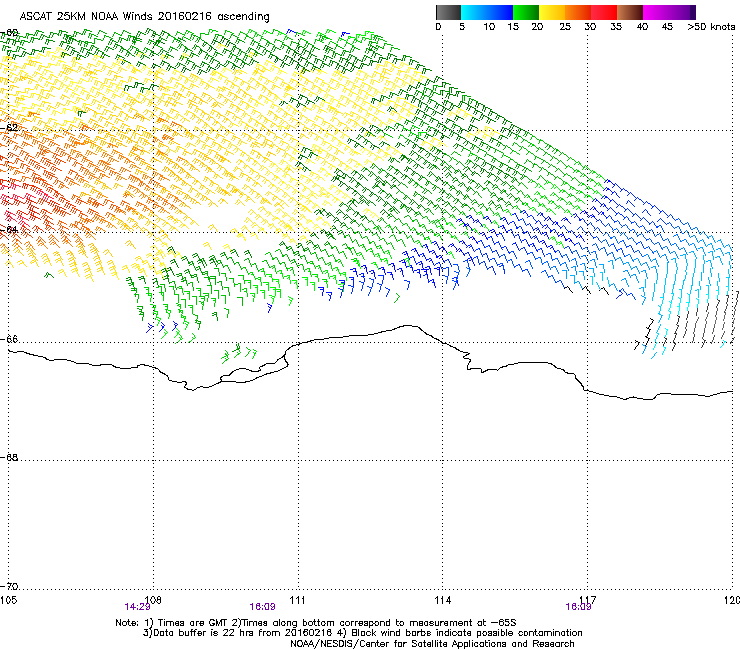Click the cyan-to-blue 5–15 knots legend segment

point(487,12)
